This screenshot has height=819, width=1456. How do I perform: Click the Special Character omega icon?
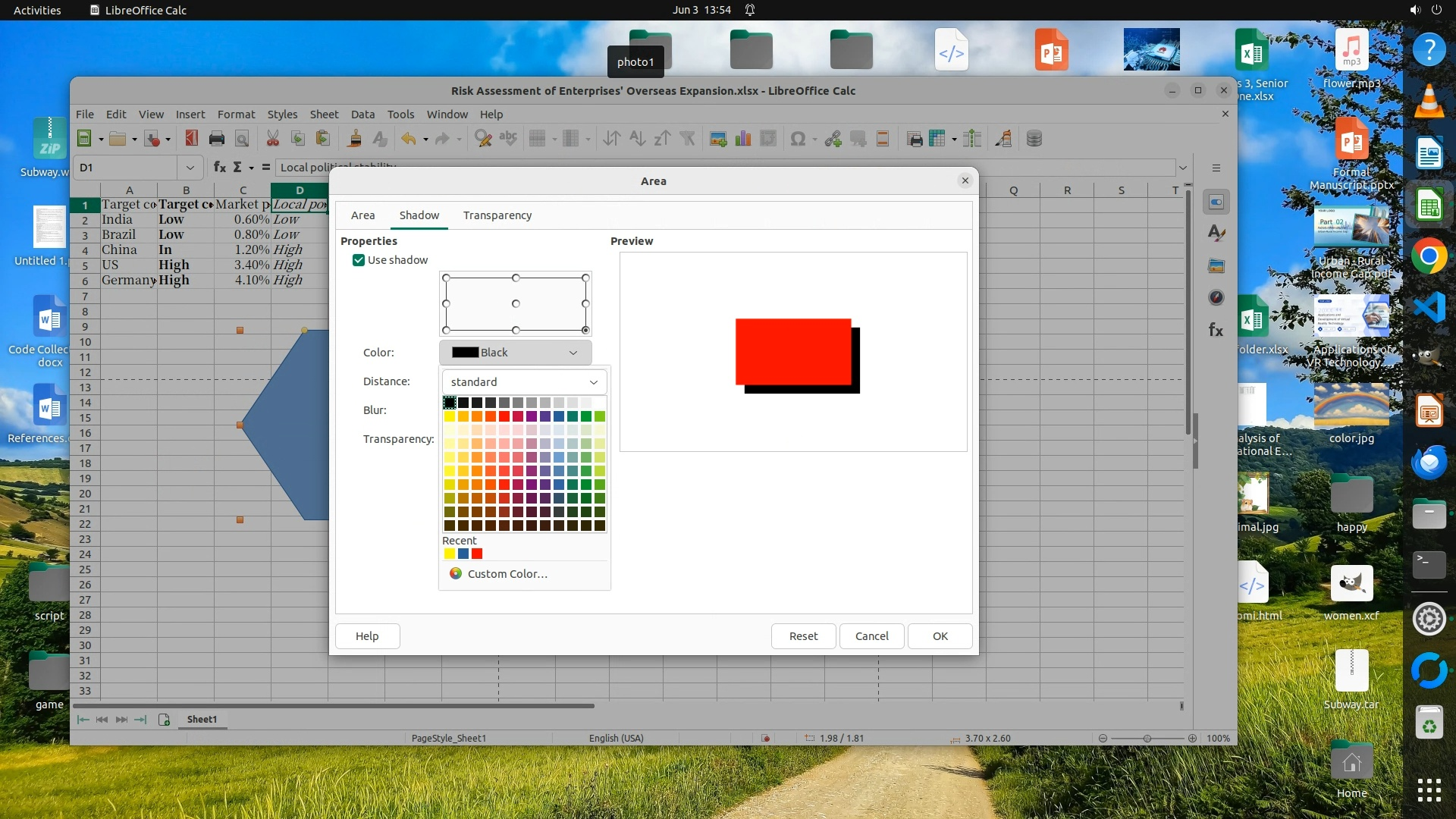click(797, 139)
